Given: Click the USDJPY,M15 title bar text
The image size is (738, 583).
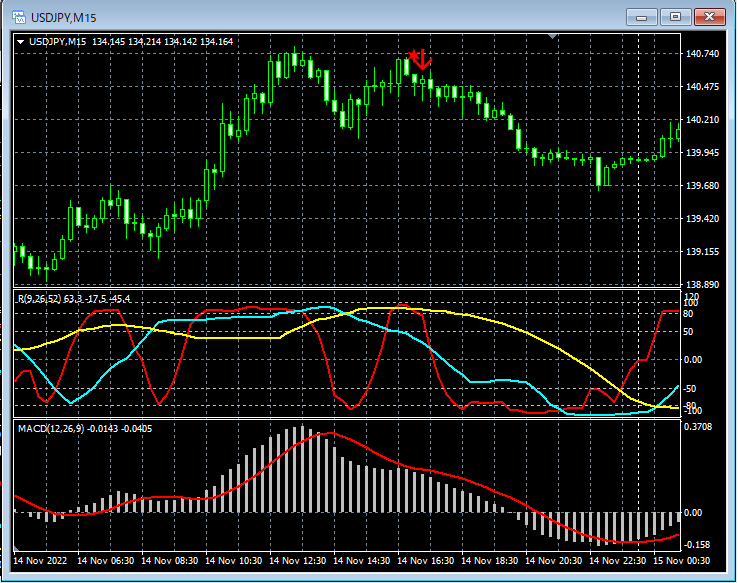Looking at the screenshot, I should 64,18.
